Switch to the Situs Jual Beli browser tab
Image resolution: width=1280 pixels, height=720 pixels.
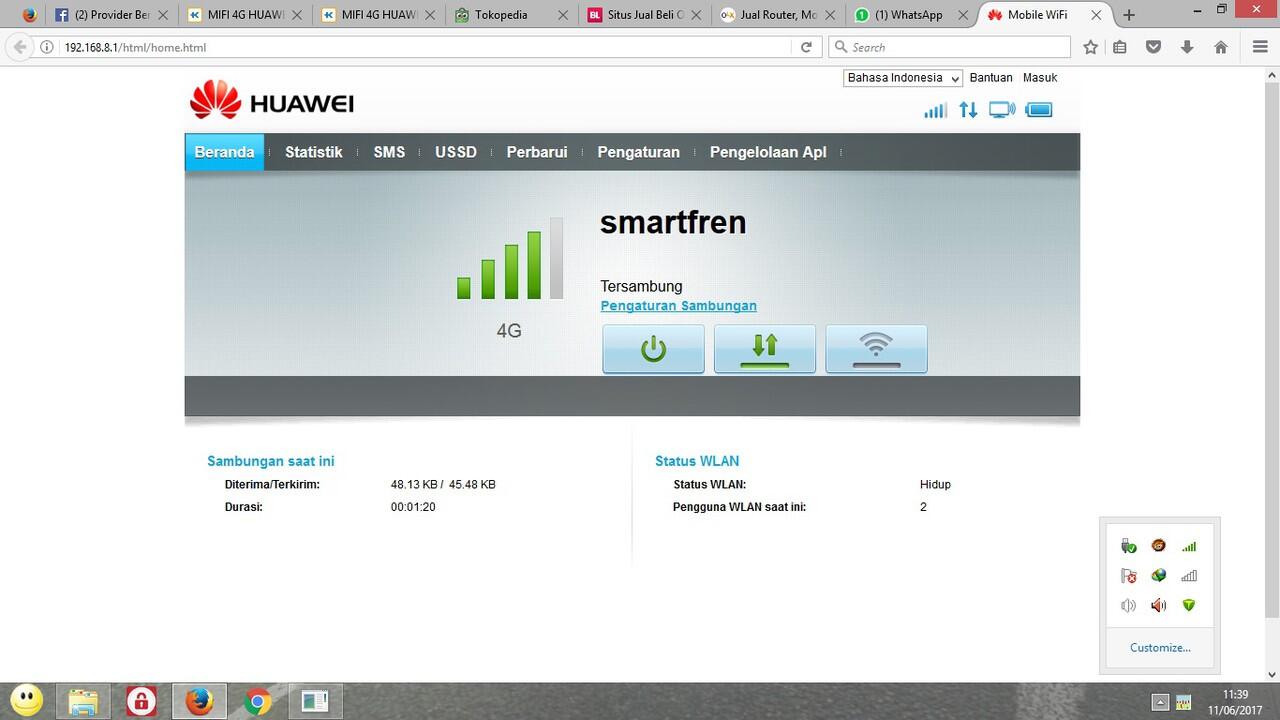pos(644,15)
